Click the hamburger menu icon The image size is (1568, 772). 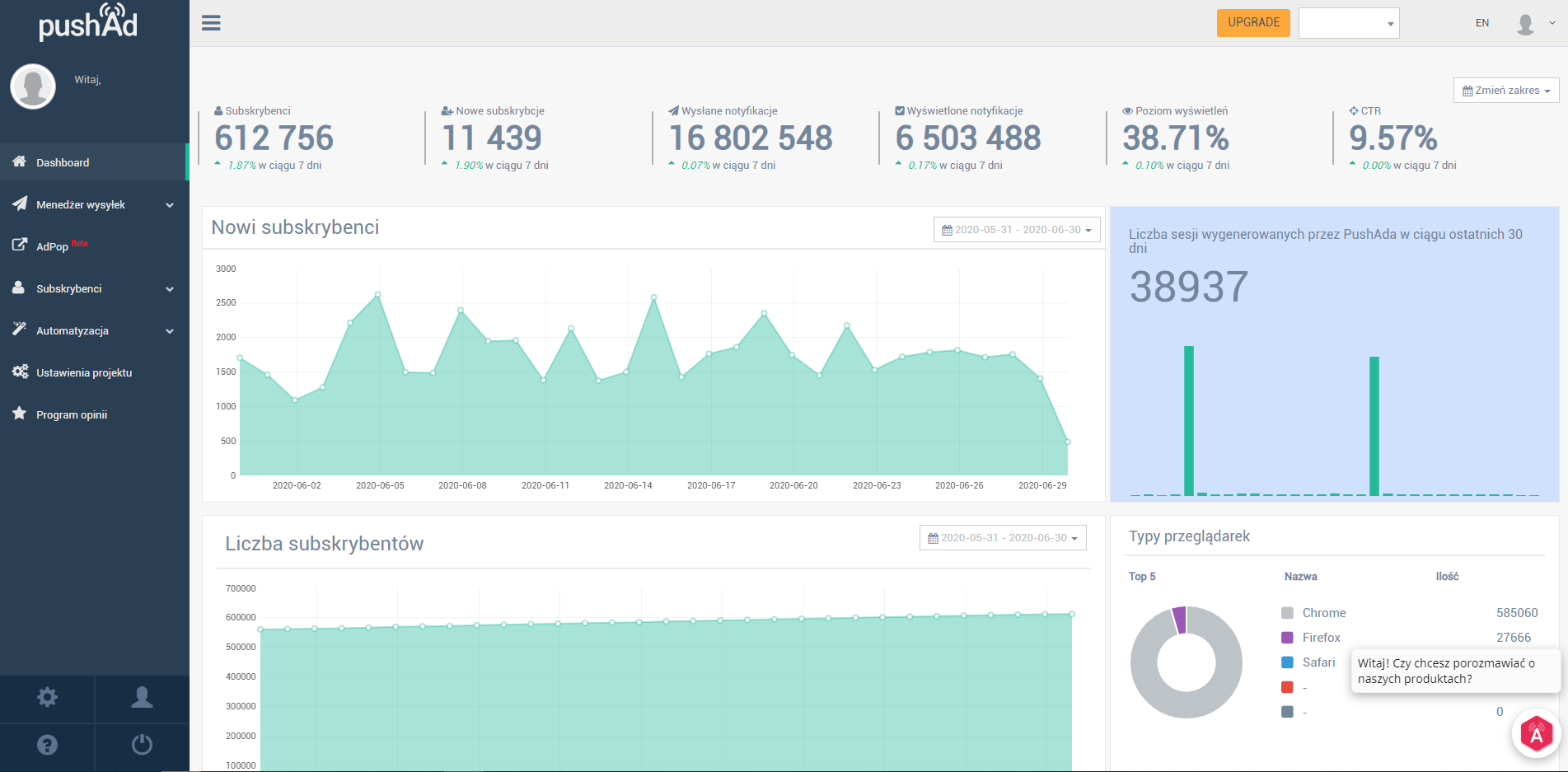click(x=211, y=23)
